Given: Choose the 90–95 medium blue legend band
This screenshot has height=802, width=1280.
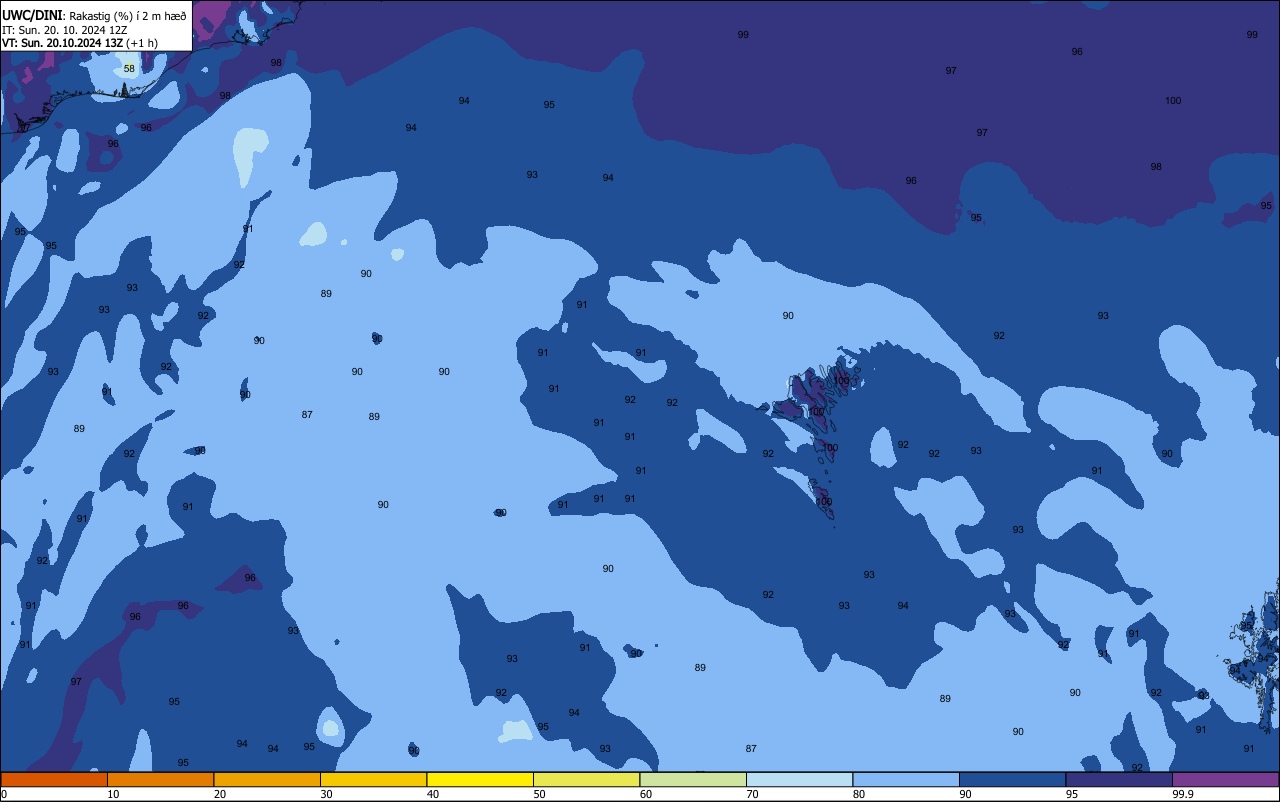Looking at the screenshot, I should [x=1012, y=779].
